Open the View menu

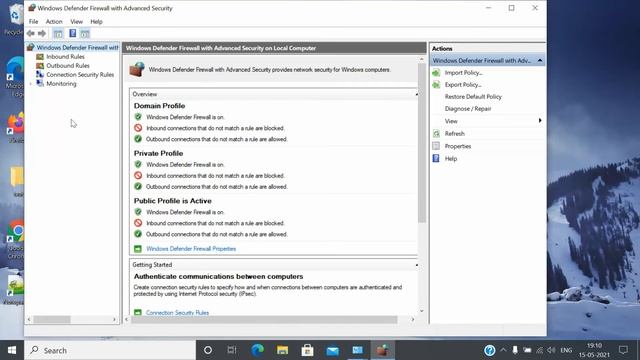click(x=76, y=22)
